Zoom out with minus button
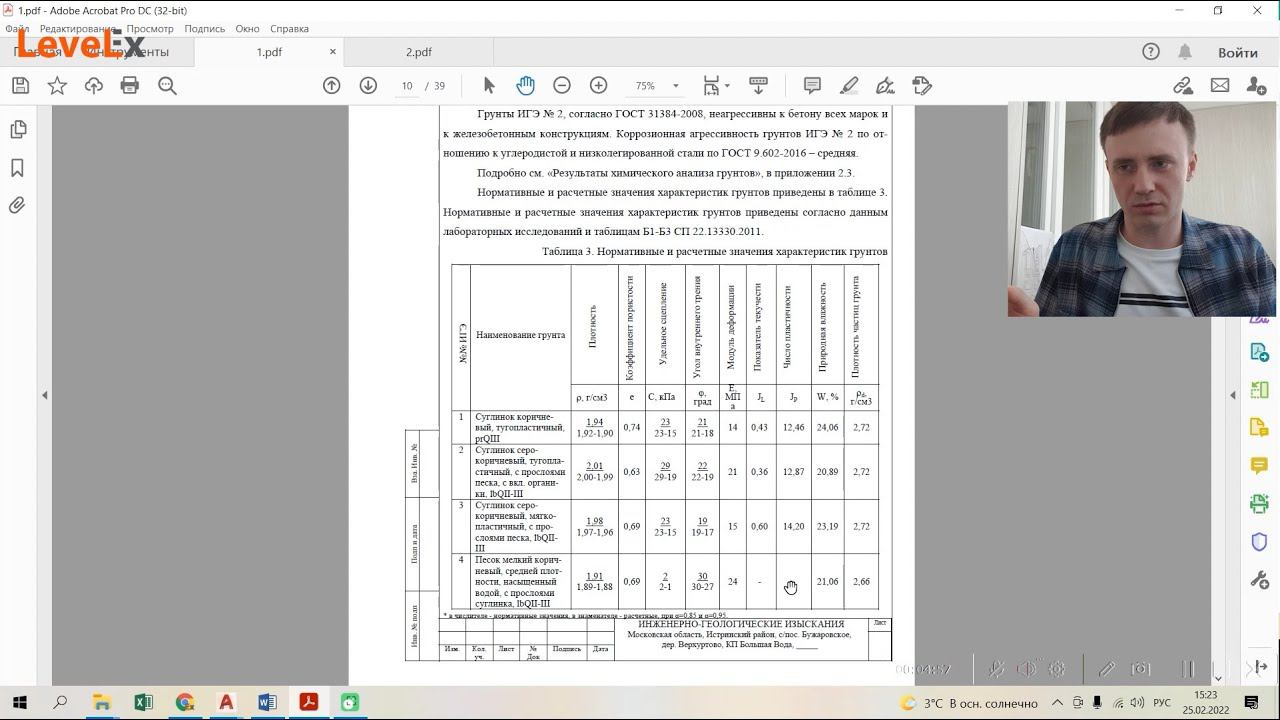This screenshot has width=1280, height=720. (x=562, y=86)
